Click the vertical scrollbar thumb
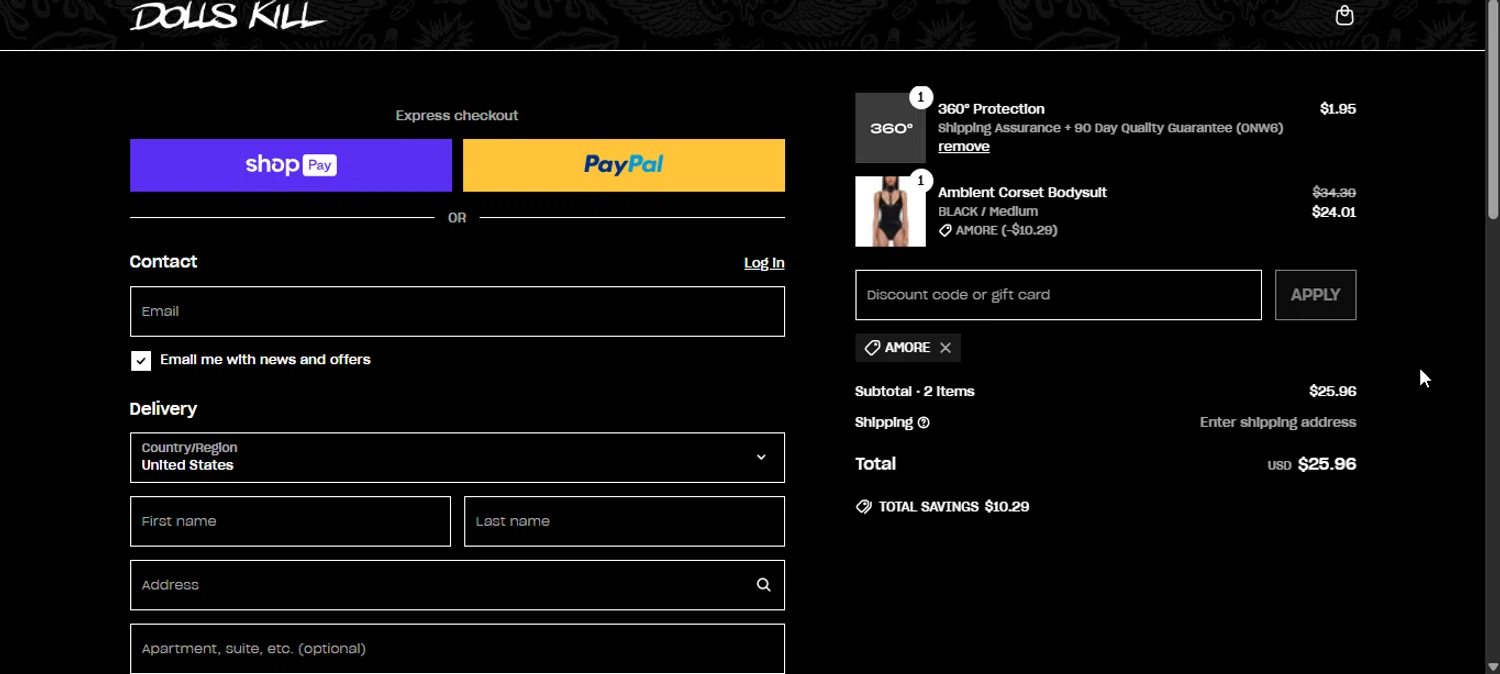 (x=1493, y=110)
